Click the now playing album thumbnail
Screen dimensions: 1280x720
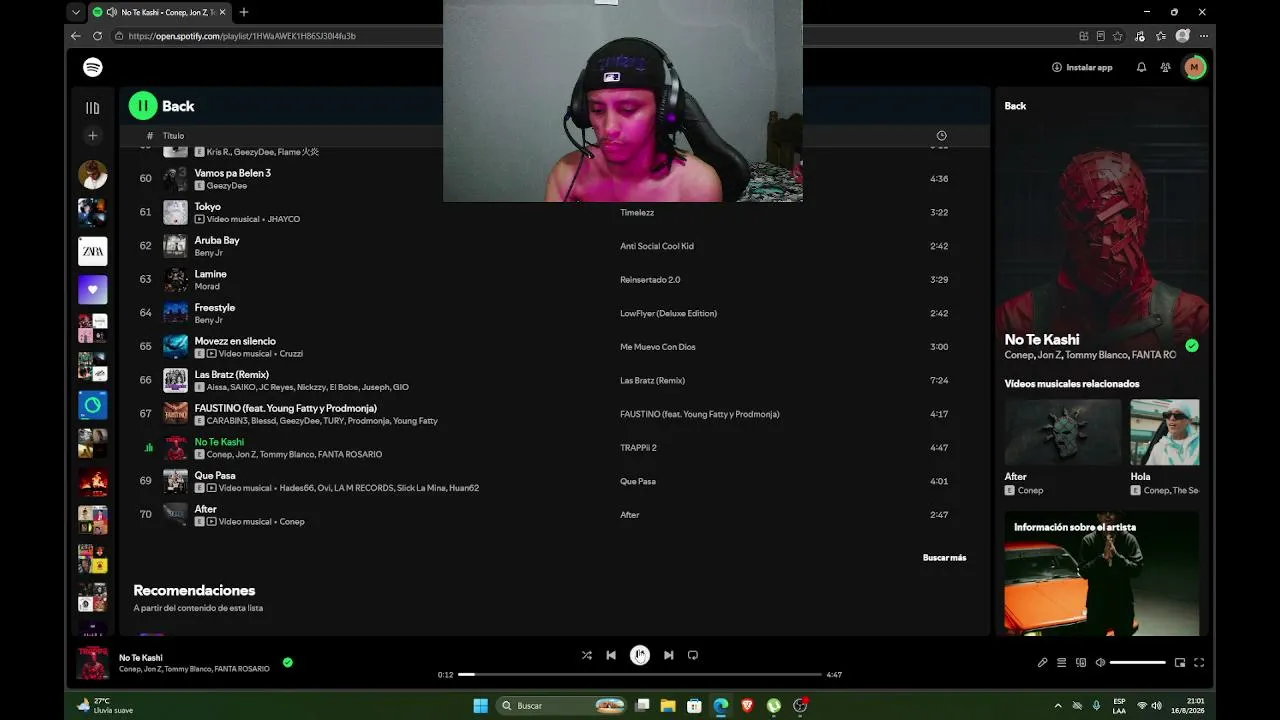click(93, 662)
